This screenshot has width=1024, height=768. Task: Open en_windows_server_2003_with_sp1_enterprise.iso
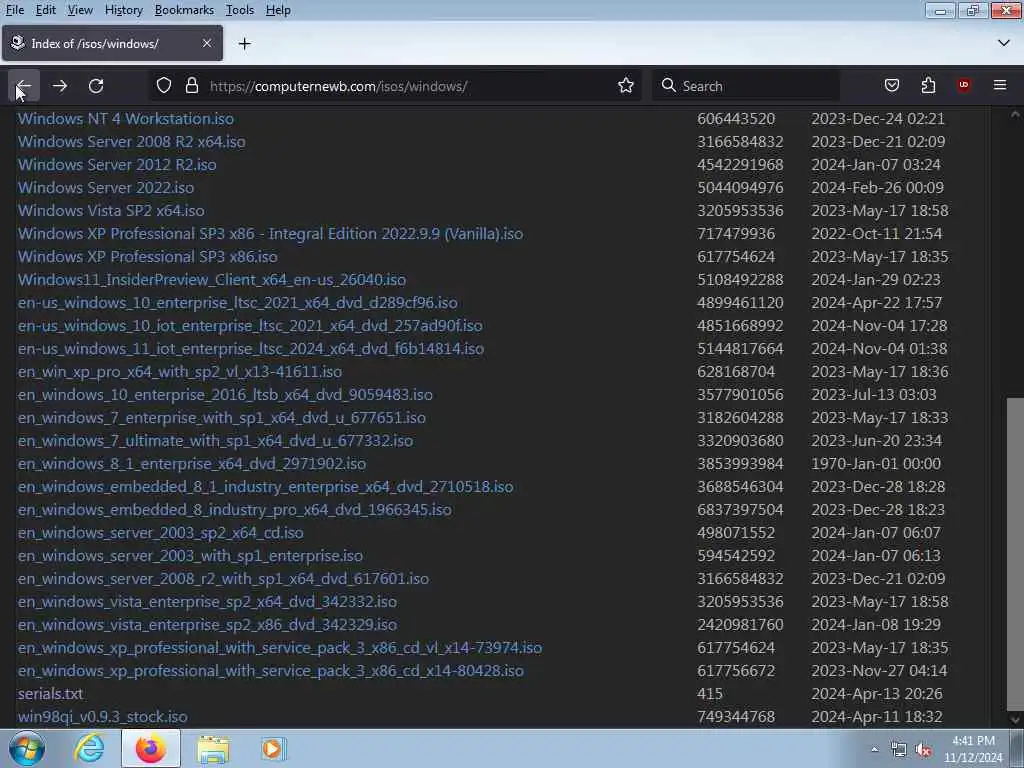190,556
